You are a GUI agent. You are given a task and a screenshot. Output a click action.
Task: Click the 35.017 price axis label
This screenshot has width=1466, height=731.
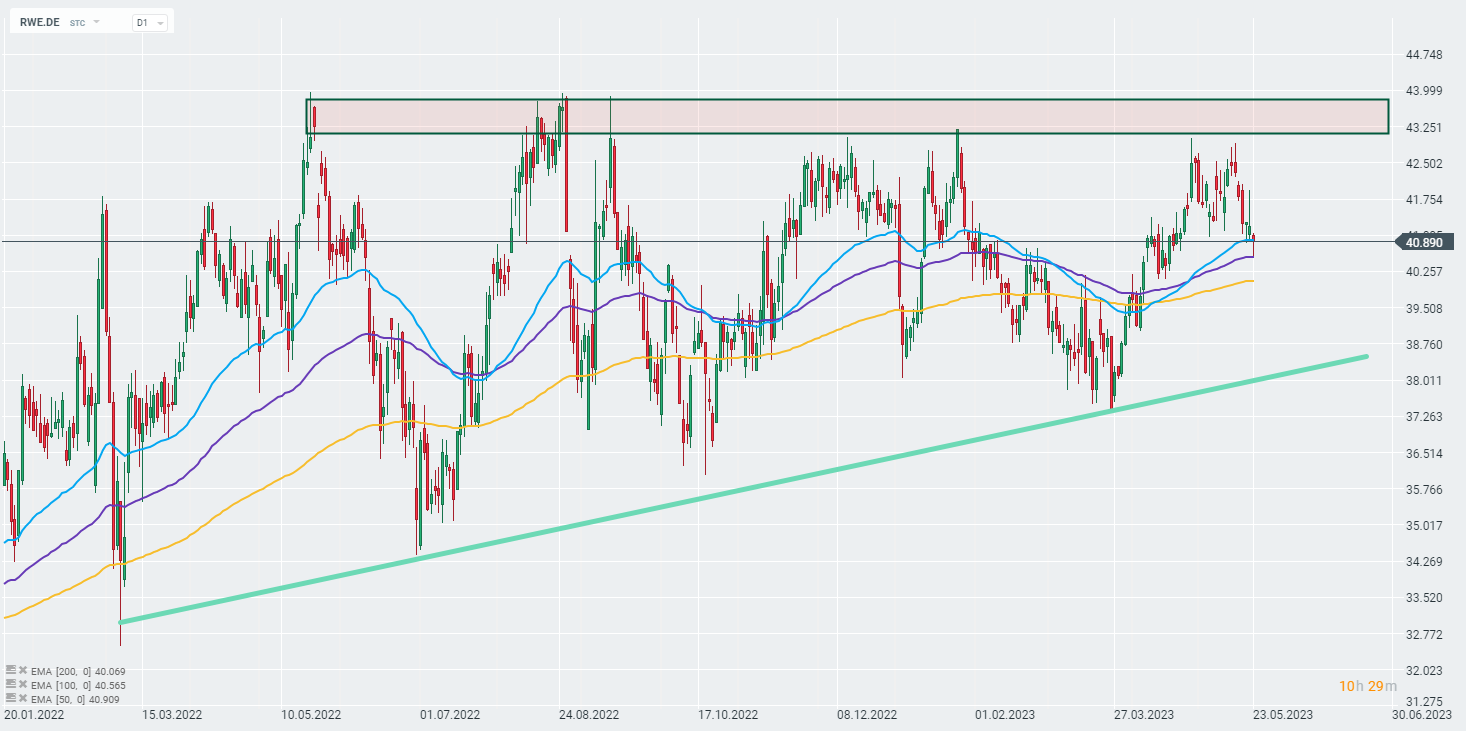tap(1423, 525)
